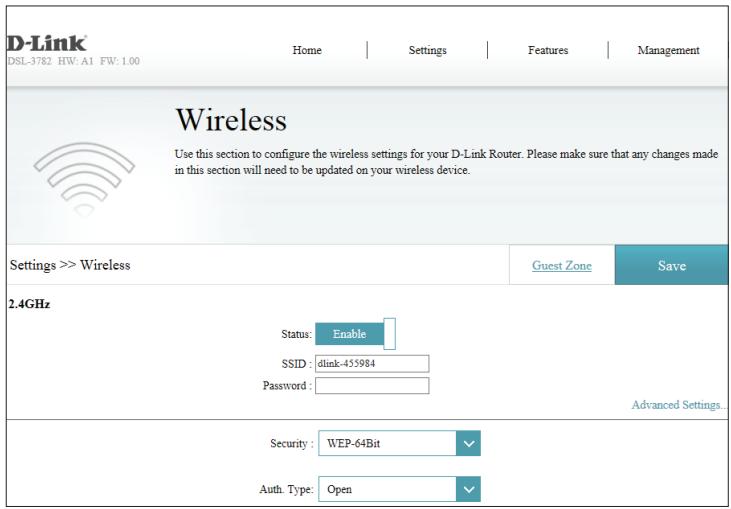Screen dimensions: 731x509
Task: Open the Security combo box showing WEP-64Bit
Action: [386, 442]
